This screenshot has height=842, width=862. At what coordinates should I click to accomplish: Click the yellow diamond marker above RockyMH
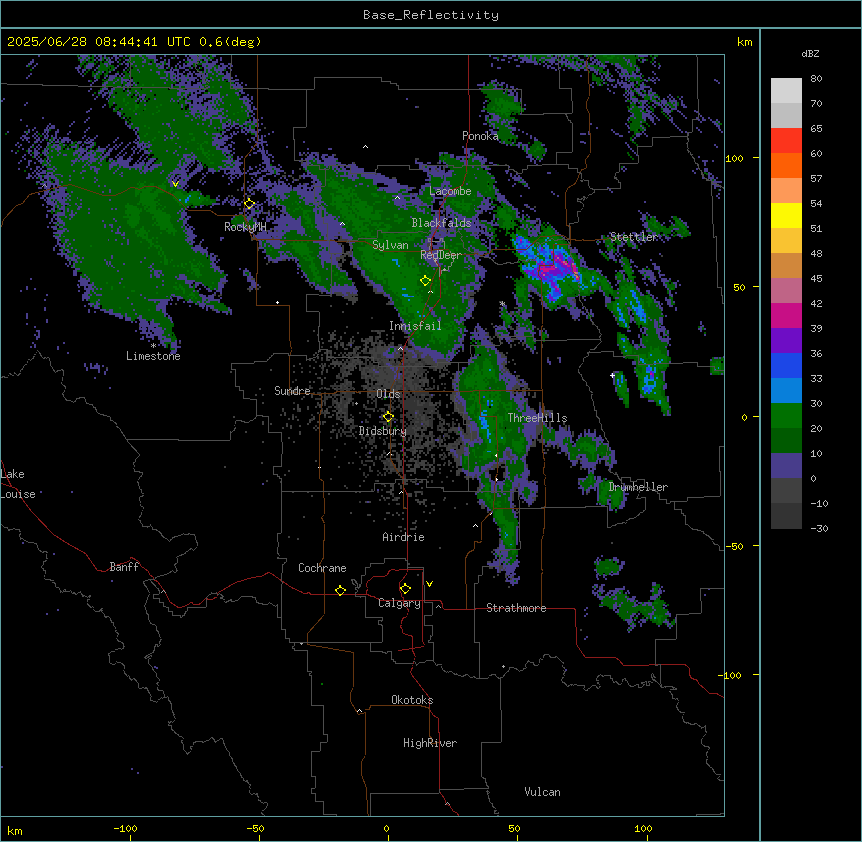pos(249,204)
